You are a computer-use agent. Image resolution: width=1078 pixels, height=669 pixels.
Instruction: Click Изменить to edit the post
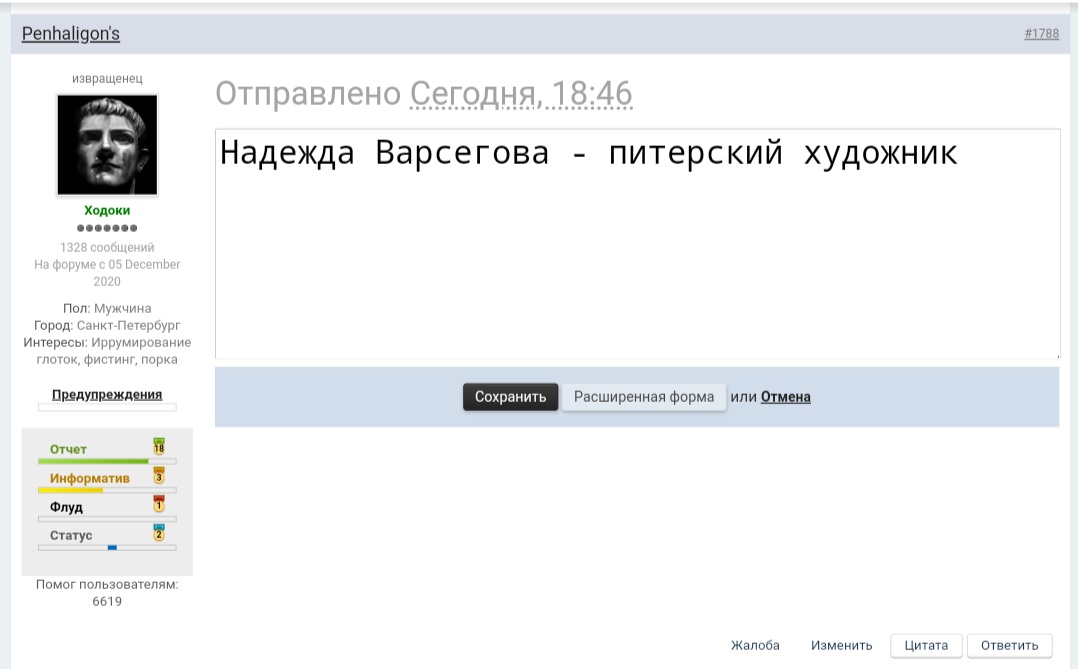click(841, 645)
